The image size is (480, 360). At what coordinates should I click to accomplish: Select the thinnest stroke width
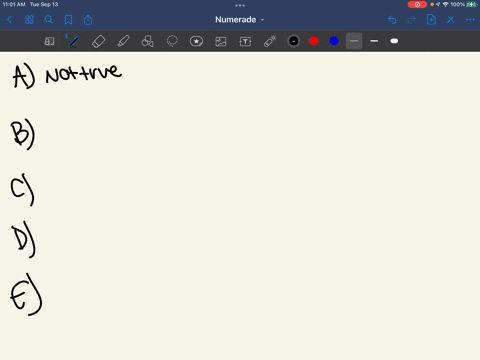click(354, 41)
